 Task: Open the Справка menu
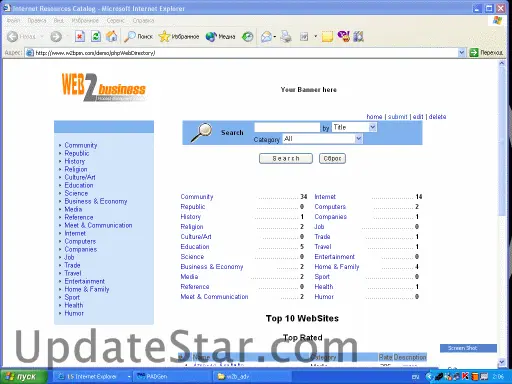pos(143,21)
